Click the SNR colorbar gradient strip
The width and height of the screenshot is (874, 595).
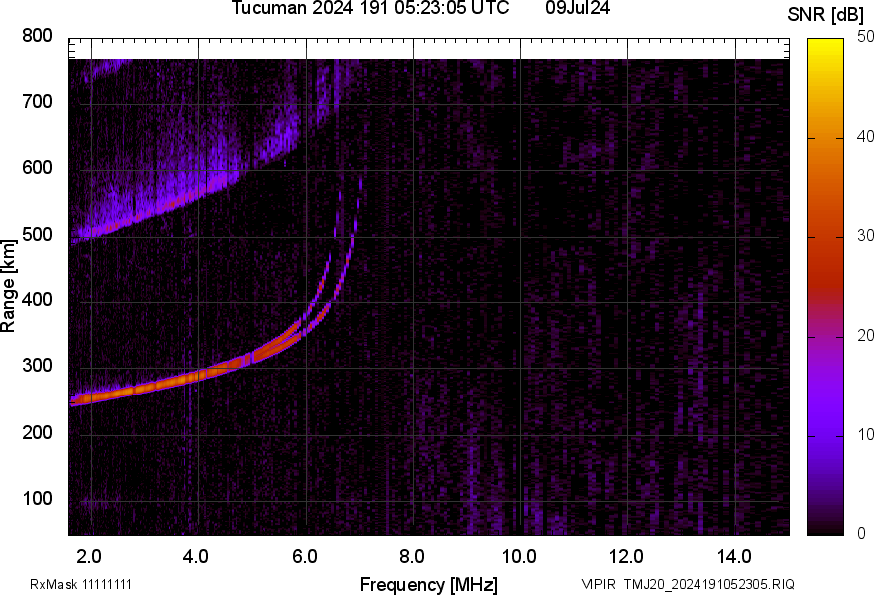[825, 287]
